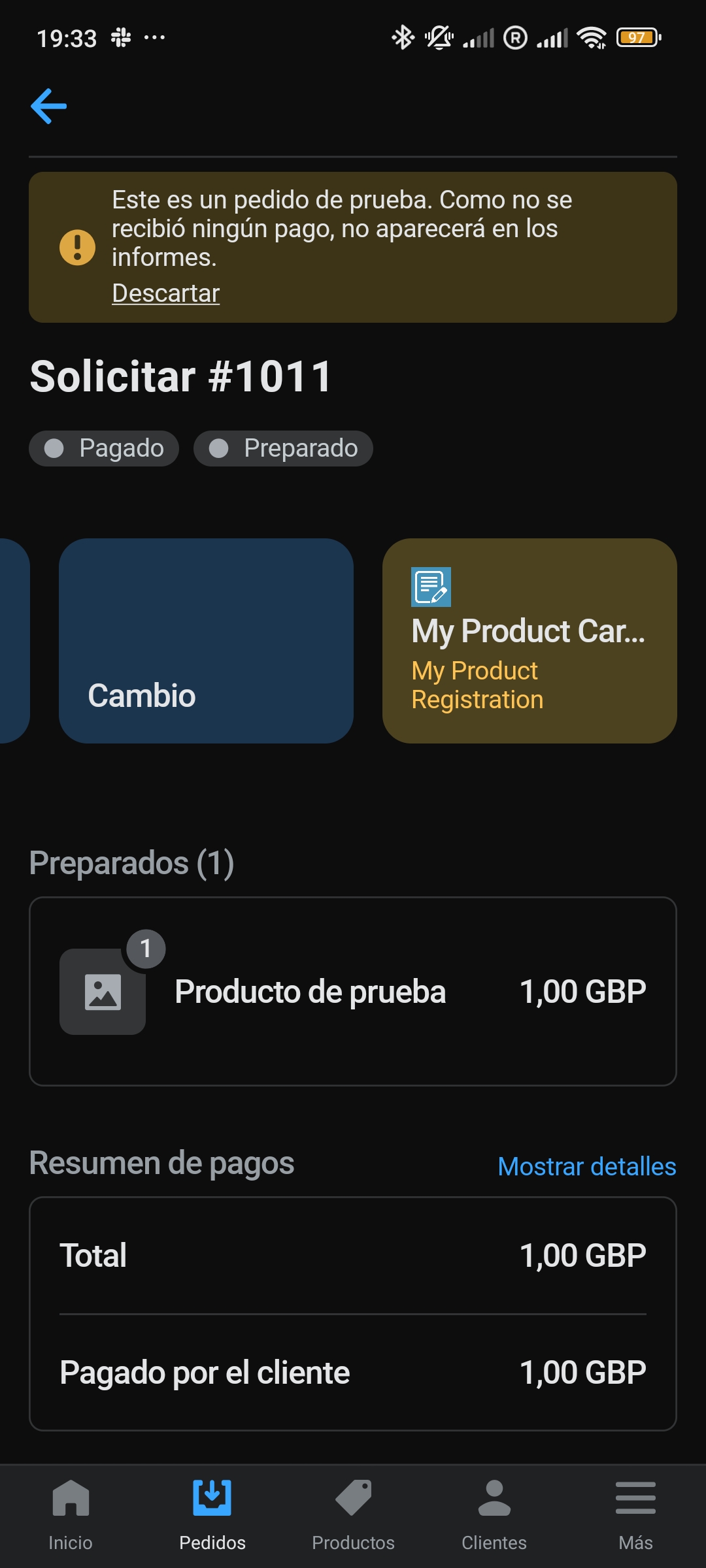Tap the Producto de prueba image placeholder

click(x=102, y=992)
